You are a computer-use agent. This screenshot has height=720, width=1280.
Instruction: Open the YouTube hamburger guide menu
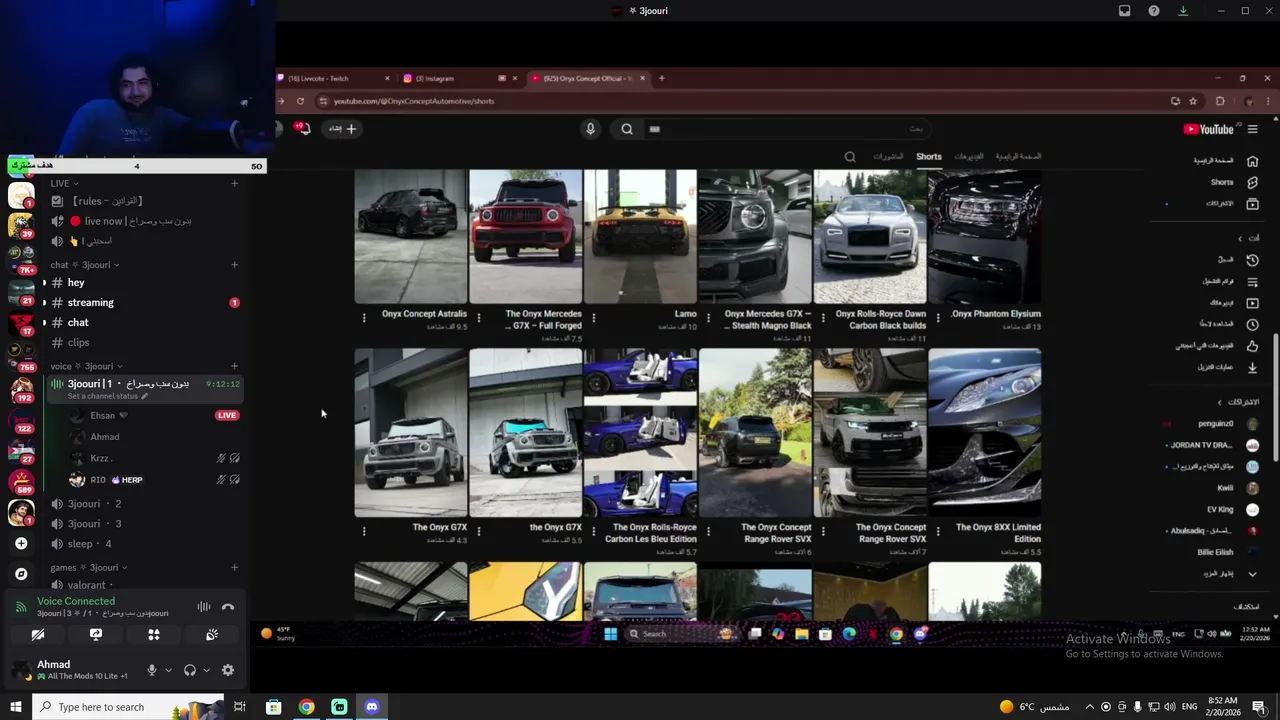tap(1252, 129)
